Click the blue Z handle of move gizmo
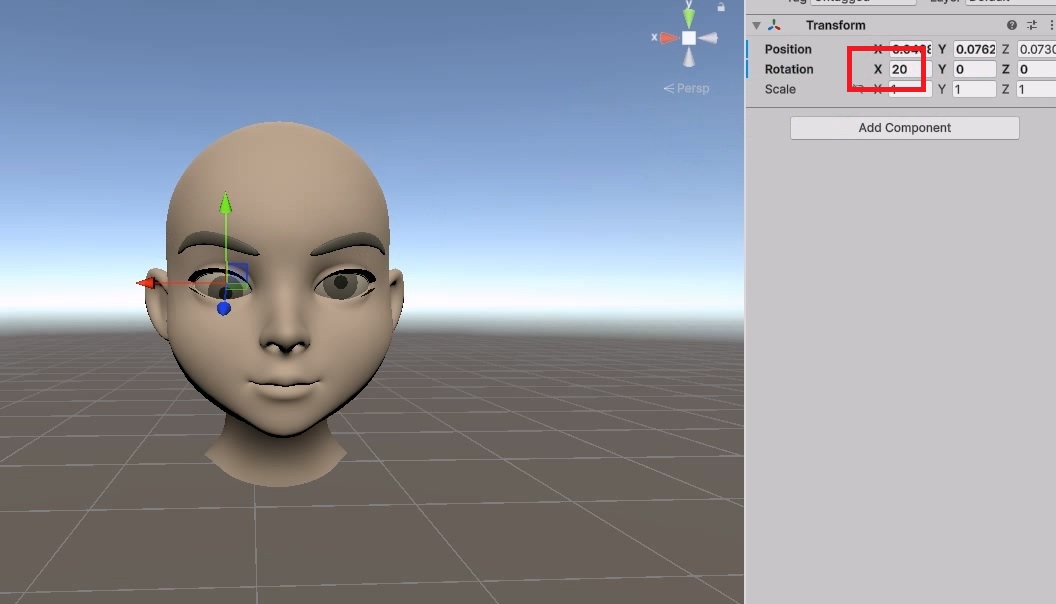The height and width of the screenshot is (604, 1056). 224,308
